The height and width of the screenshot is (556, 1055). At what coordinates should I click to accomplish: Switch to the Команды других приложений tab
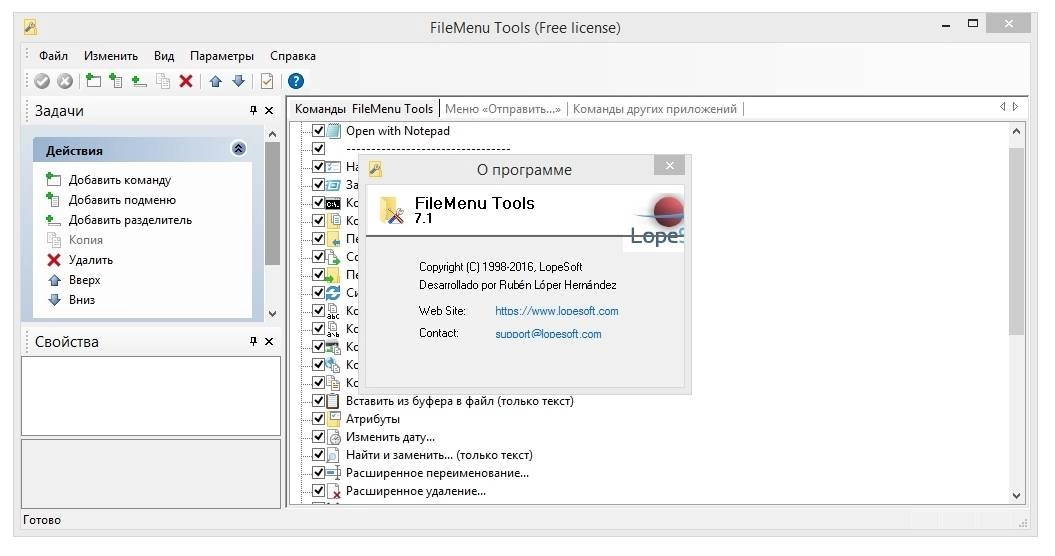[x=655, y=108]
